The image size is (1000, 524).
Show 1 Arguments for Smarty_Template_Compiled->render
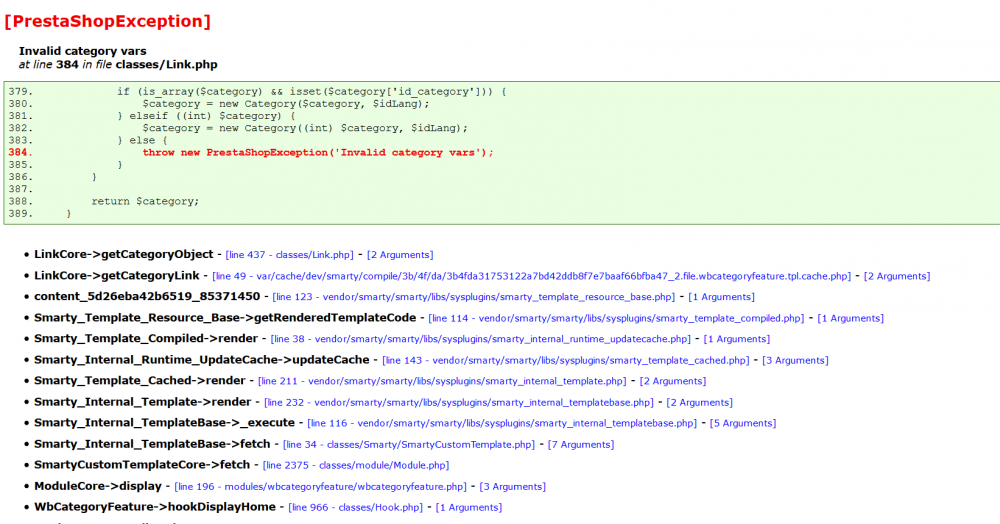pos(737,339)
